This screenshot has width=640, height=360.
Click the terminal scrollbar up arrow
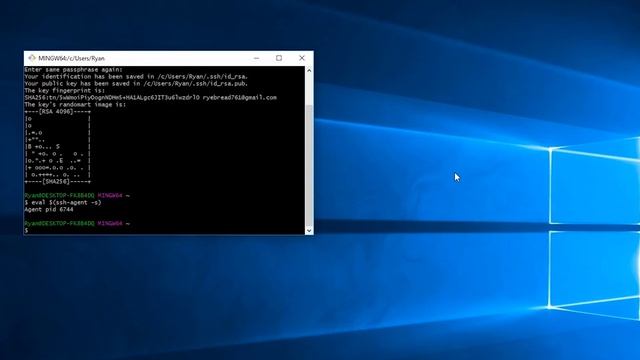(309, 71)
